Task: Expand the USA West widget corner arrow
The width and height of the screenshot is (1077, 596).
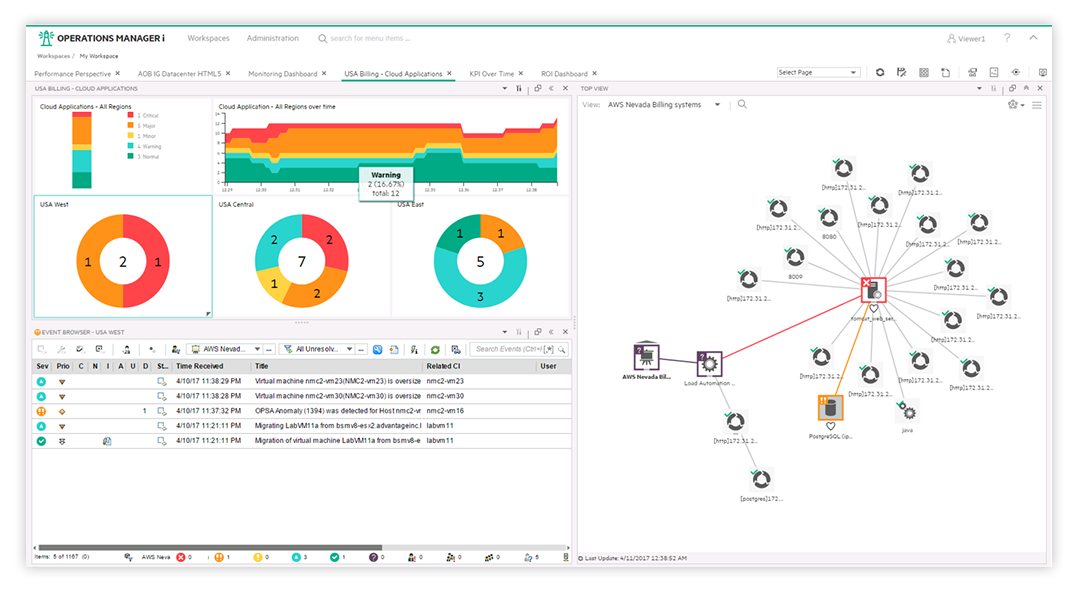Action: click(x=208, y=314)
